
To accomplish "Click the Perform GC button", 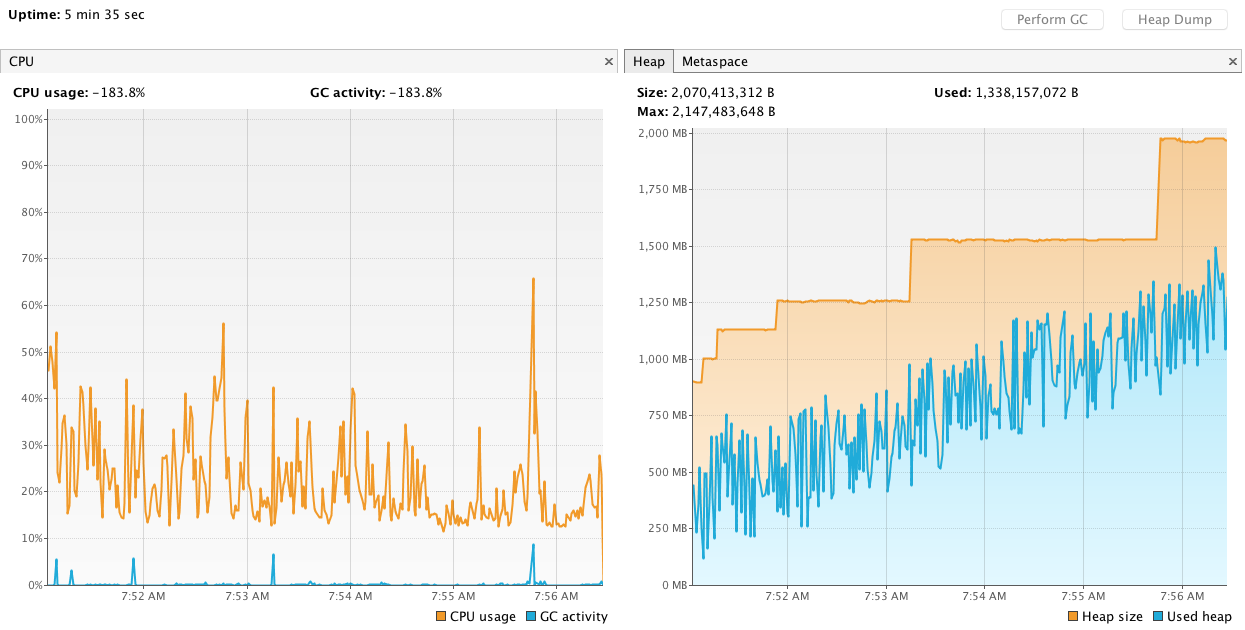I will pyautogui.click(x=1052, y=19).
